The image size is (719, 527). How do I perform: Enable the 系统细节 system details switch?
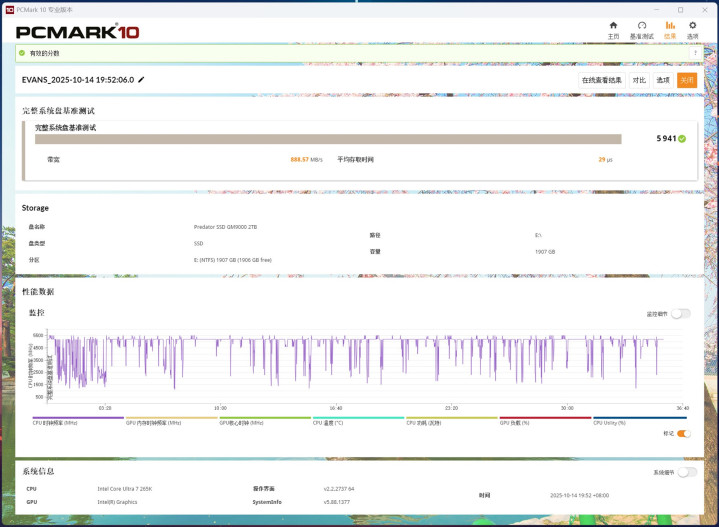[686, 472]
